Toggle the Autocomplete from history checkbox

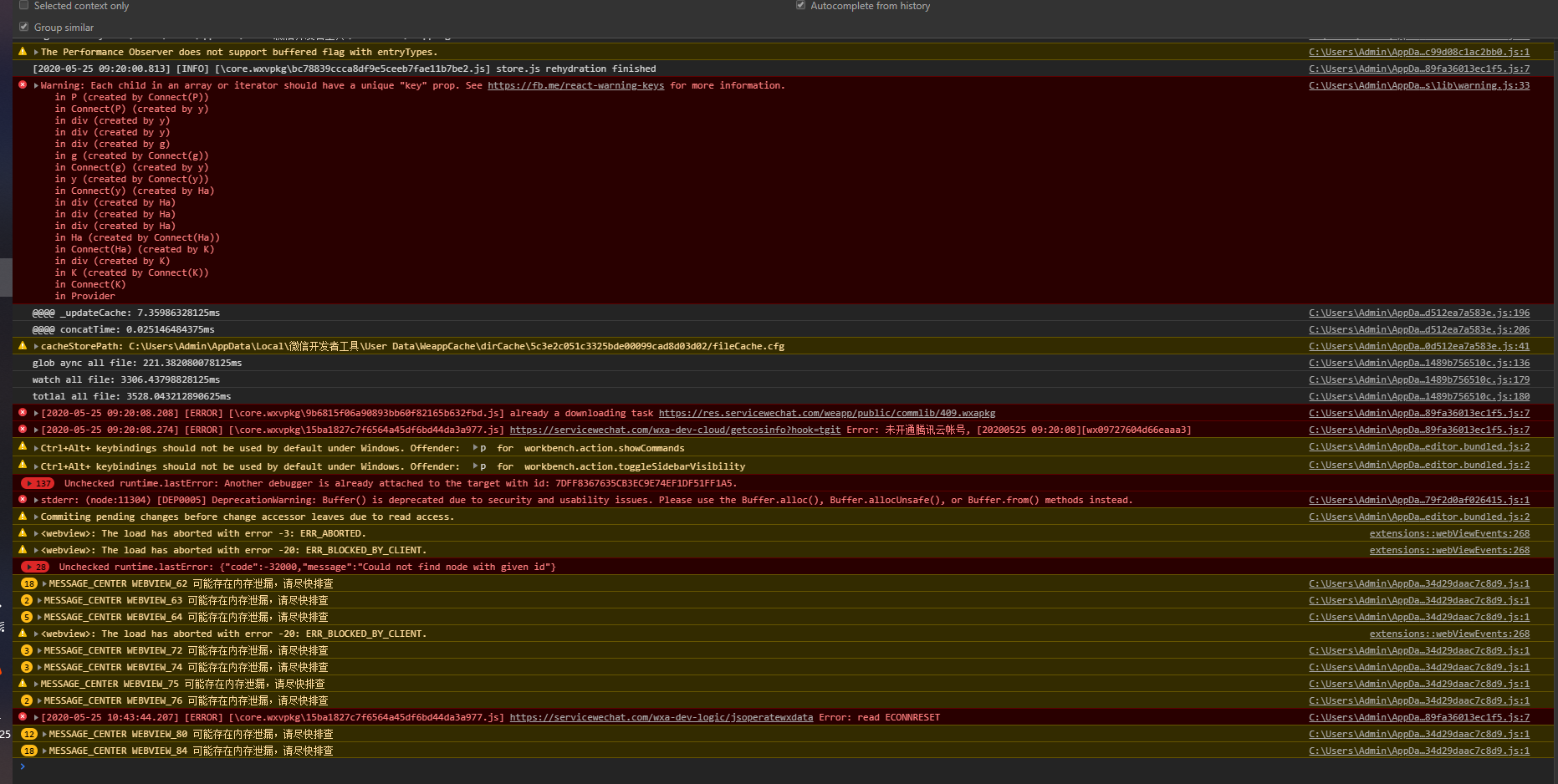pos(800,5)
